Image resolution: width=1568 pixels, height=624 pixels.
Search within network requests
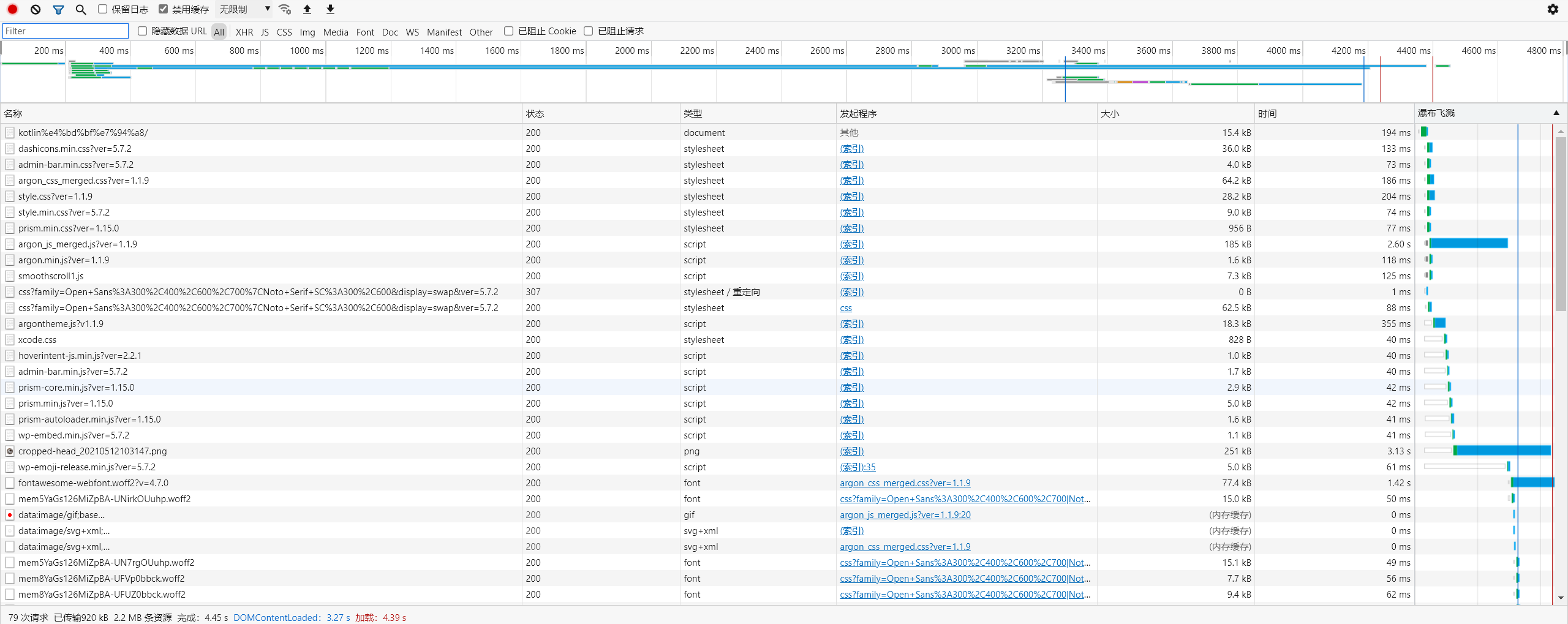point(81,9)
